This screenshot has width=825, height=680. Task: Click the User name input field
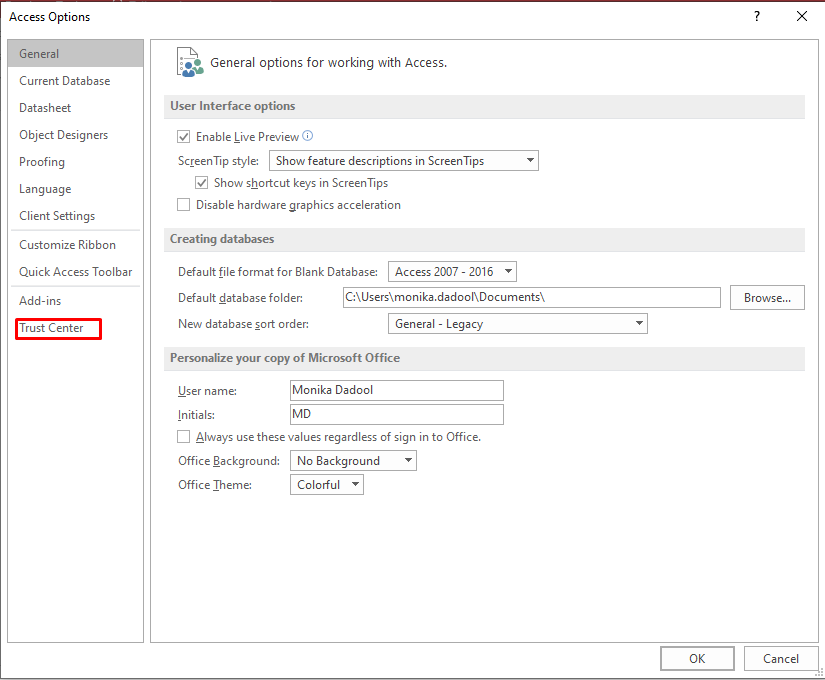[x=397, y=390]
